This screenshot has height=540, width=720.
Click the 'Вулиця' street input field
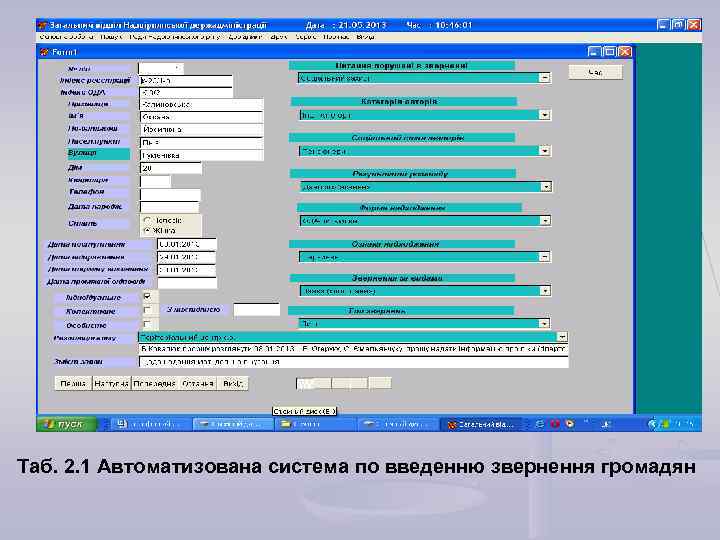click(x=202, y=155)
